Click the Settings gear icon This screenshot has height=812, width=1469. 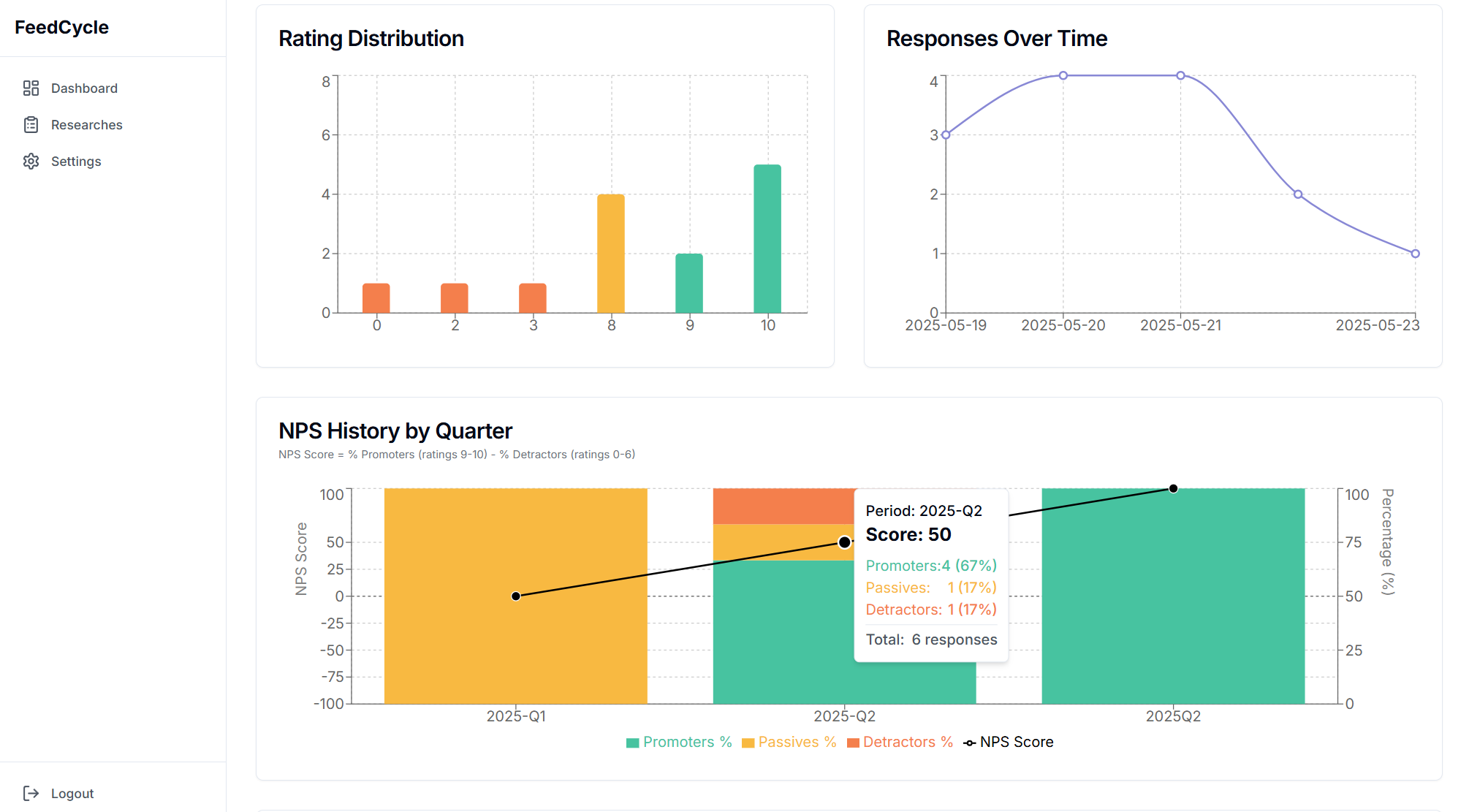pos(31,162)
